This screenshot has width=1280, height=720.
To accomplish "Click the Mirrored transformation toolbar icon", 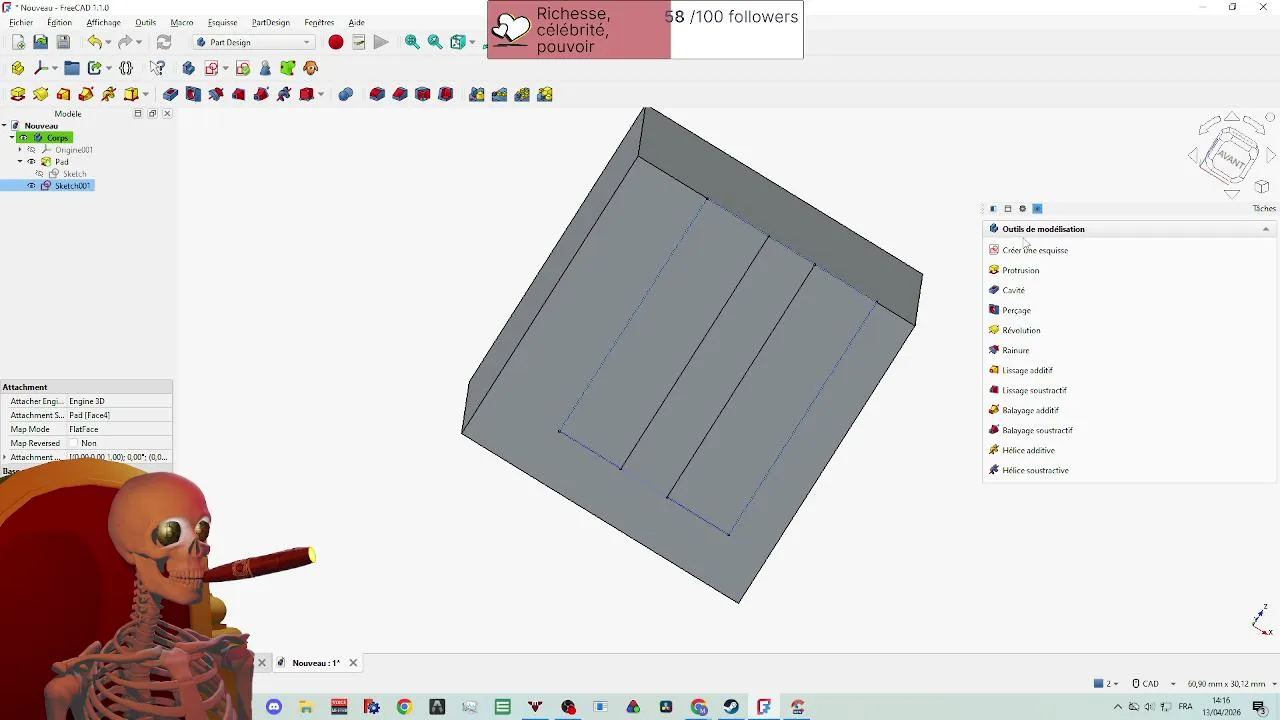I will (477, 94).
